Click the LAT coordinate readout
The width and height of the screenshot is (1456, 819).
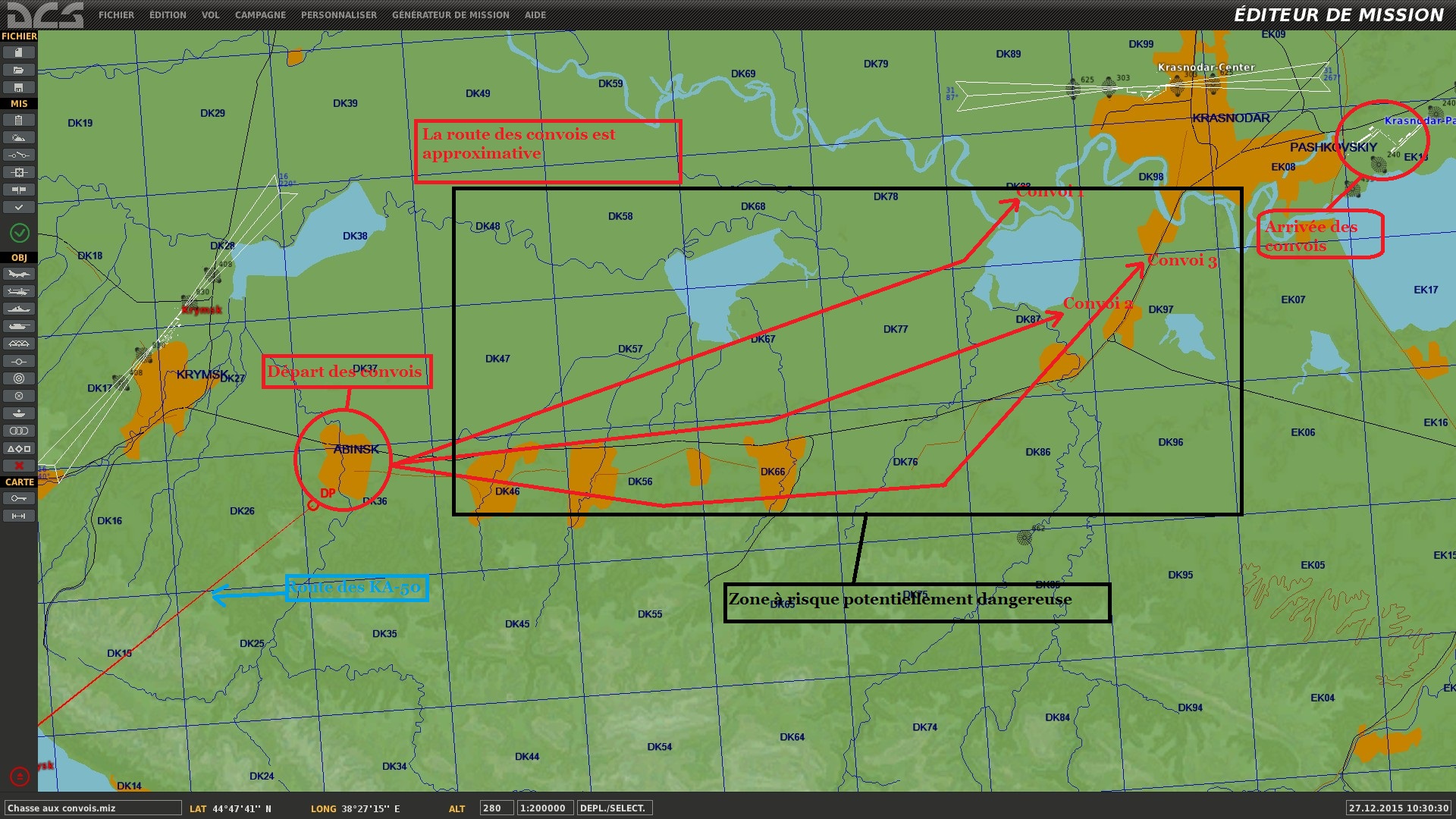(x=231, y=809)
